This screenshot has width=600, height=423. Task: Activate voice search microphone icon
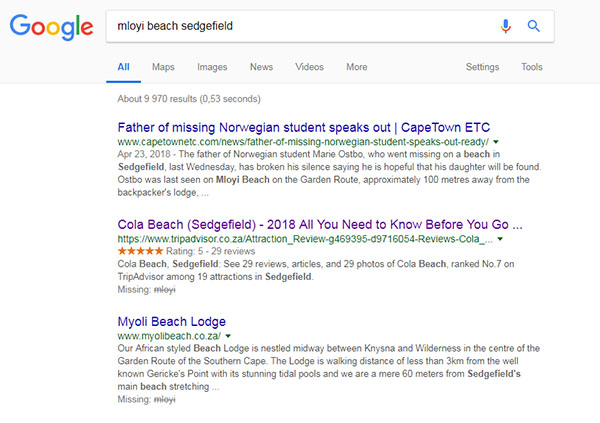506,27
